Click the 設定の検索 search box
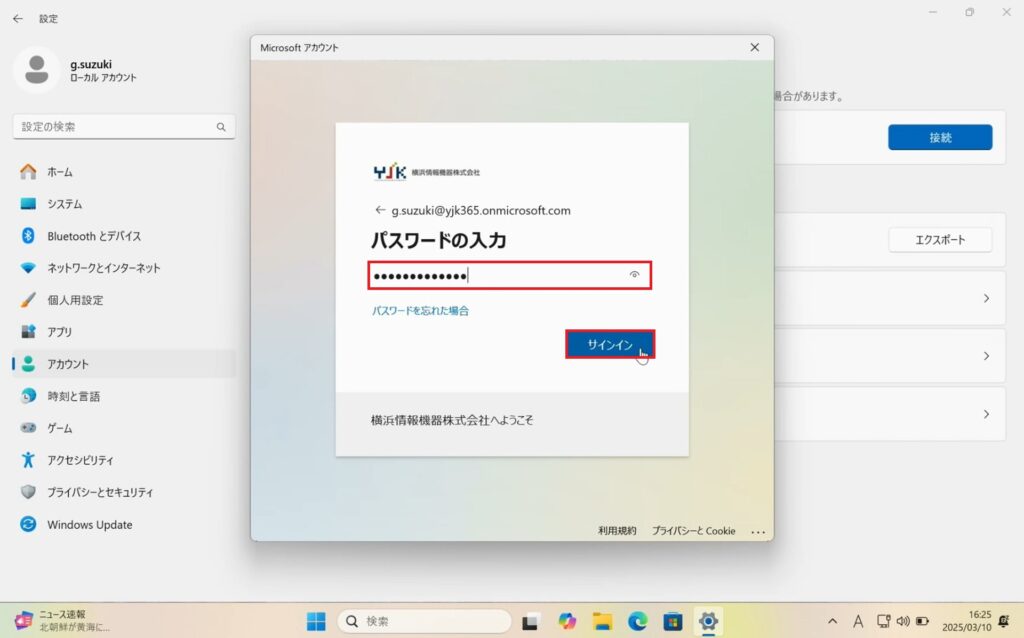 pyautogui.click(x=124, y=127)
